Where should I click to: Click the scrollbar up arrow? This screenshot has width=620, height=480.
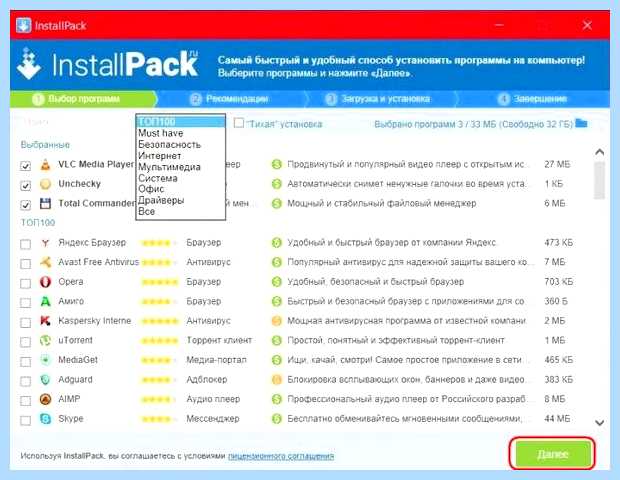[599, 152]
